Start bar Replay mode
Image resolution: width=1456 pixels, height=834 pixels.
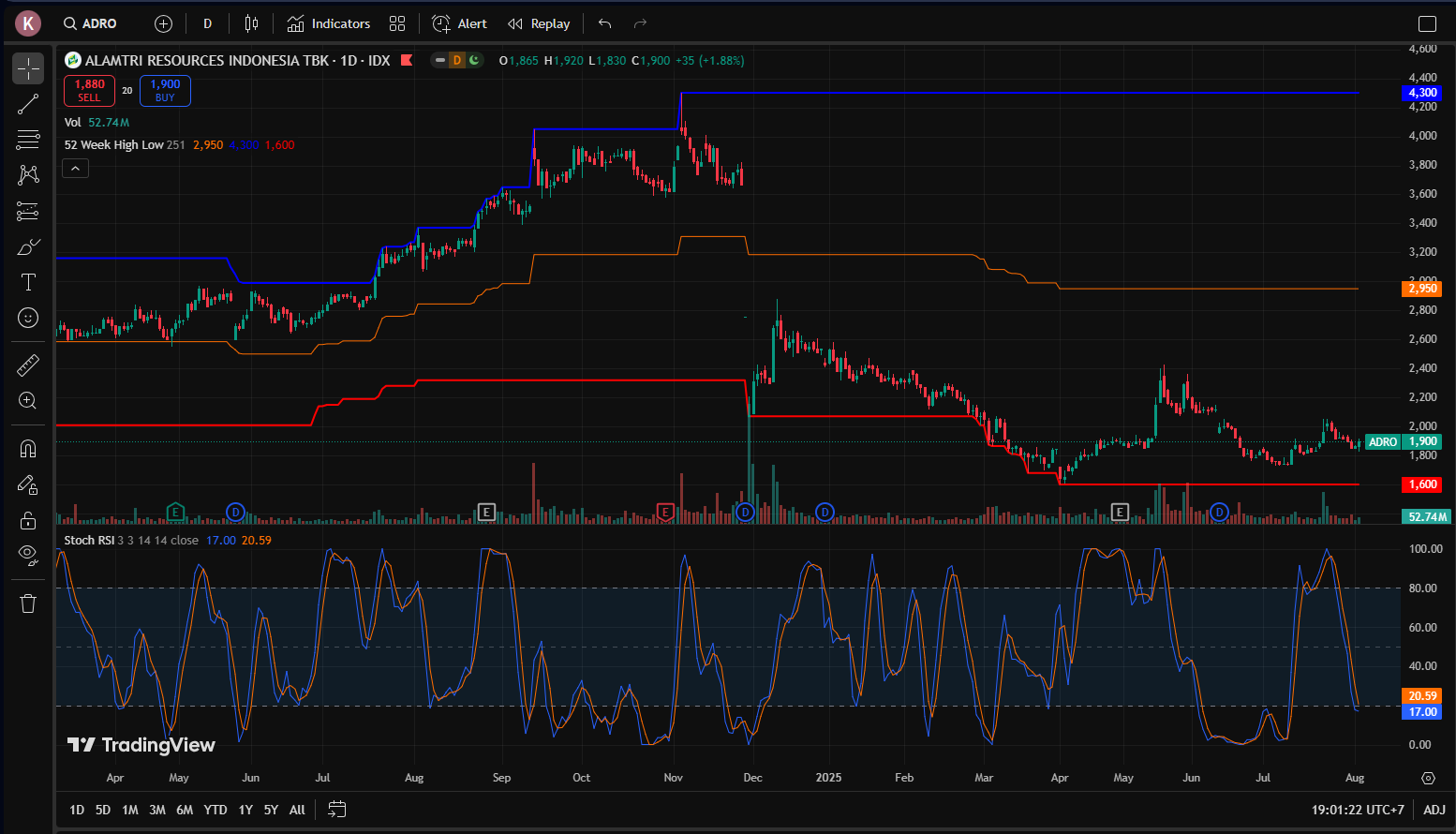tap(539, 23)
